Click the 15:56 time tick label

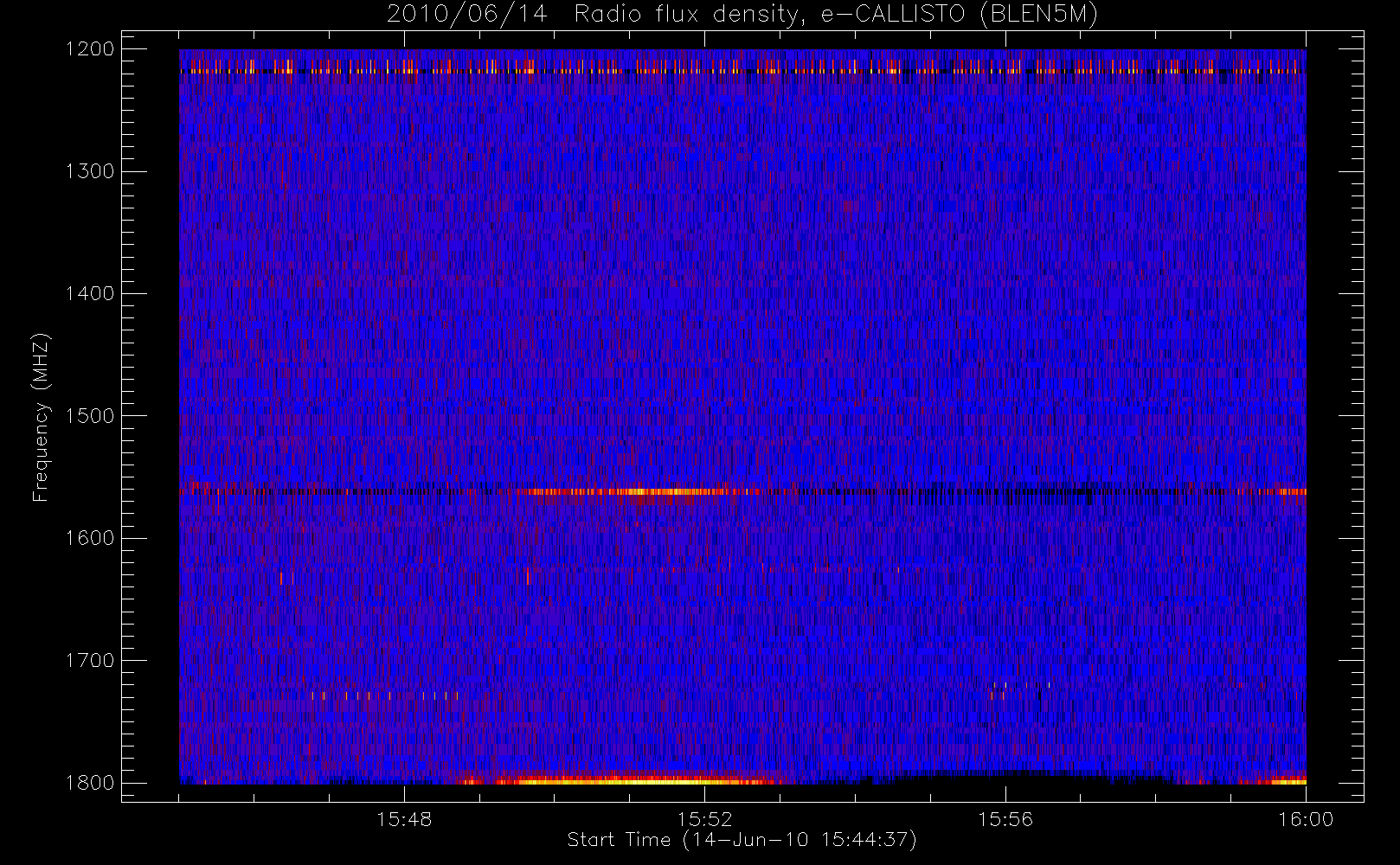point(1005,819)
